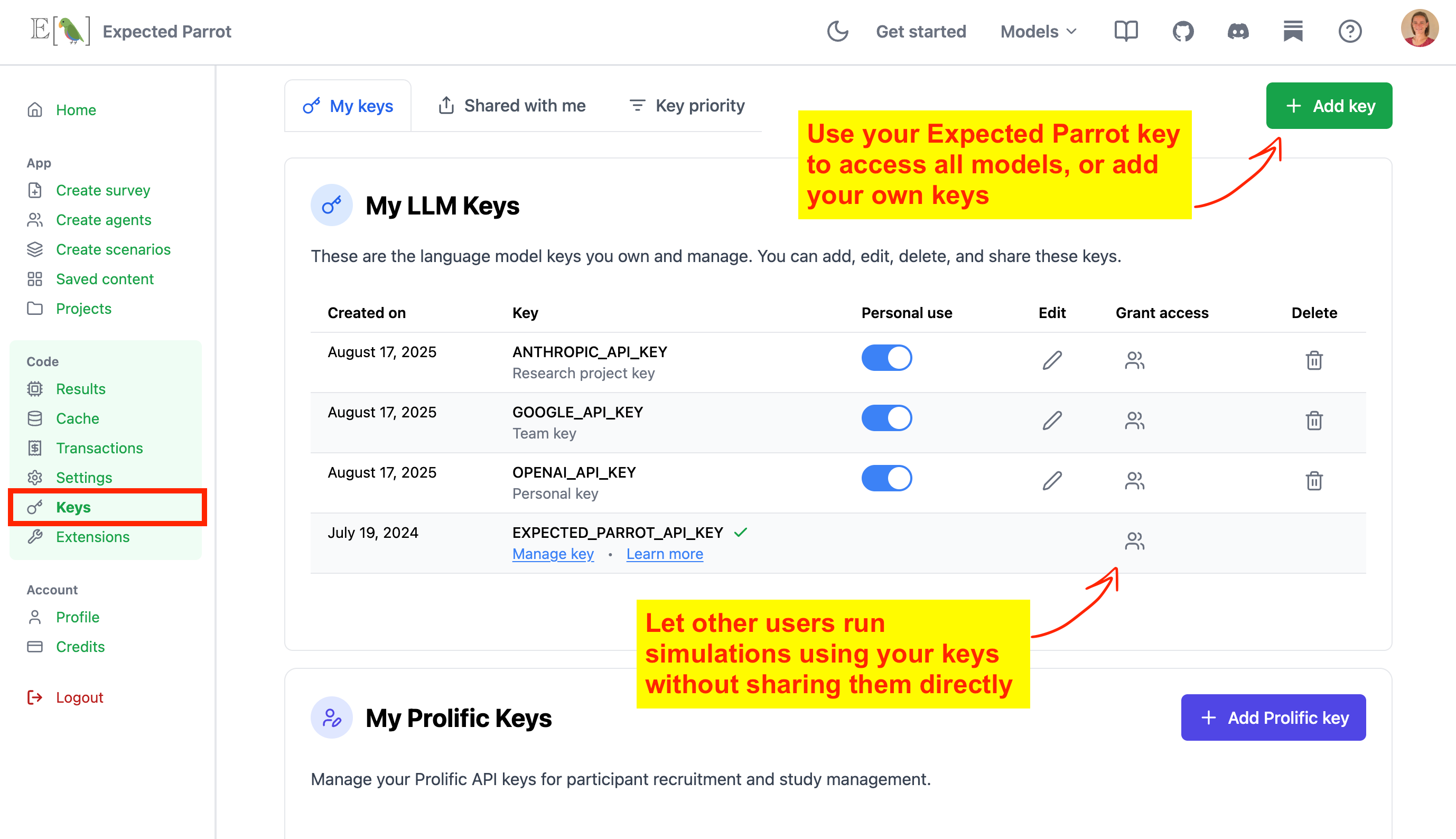Edit the ANTHROPIC_API_KEY with pencil icon

1051,360
